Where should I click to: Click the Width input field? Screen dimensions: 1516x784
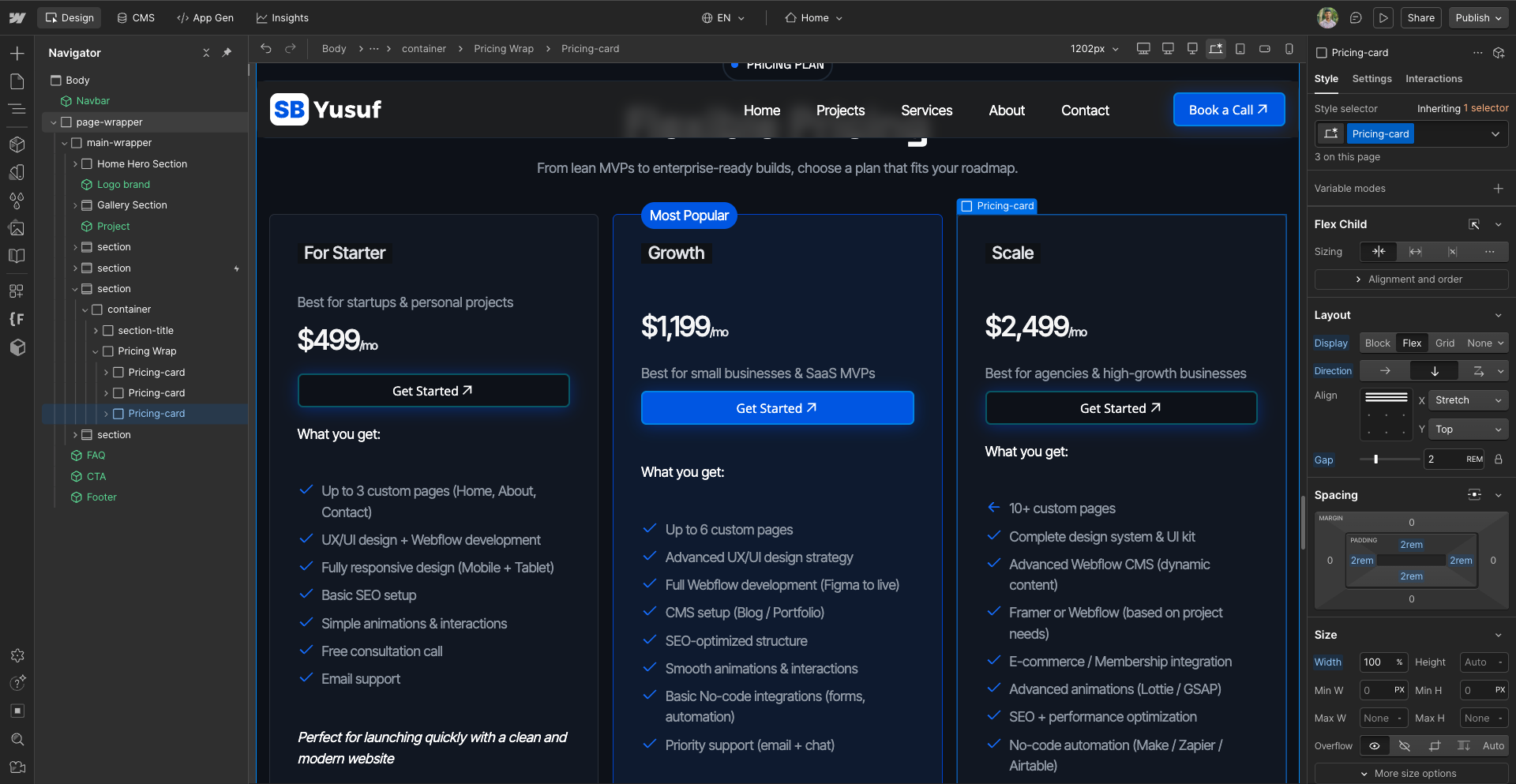[x=1383, y=662]
